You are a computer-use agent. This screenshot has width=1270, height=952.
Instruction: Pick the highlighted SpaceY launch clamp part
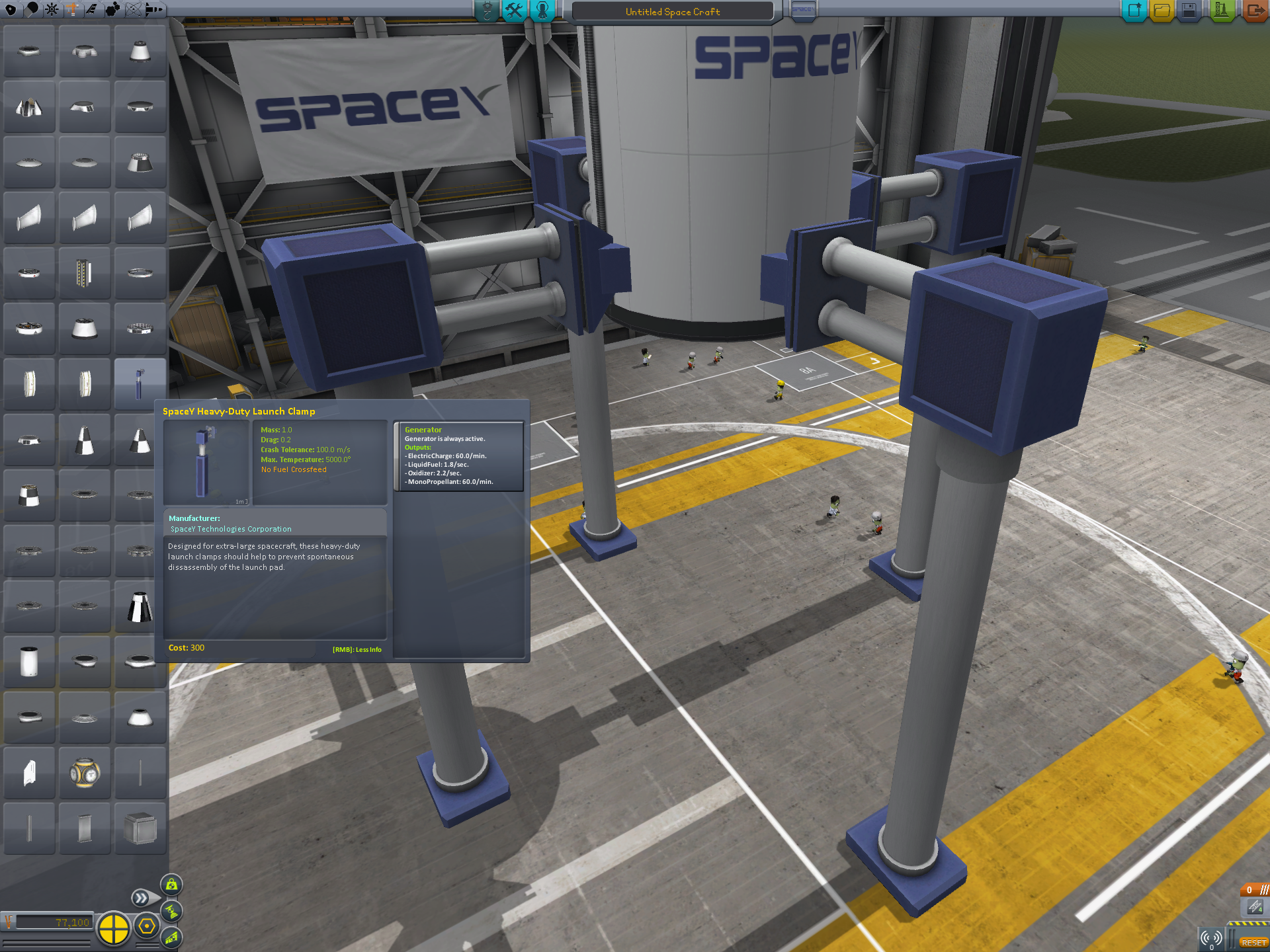pyautogui.click(x=140, y=384)
